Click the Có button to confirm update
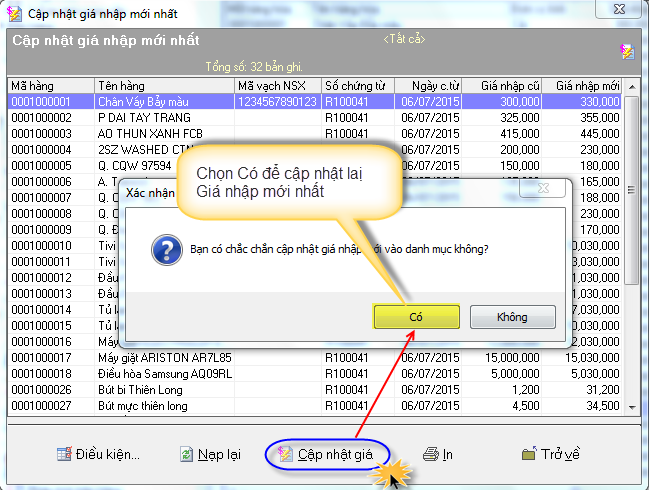Screen dimensions: 649x490 coord(416,317)
